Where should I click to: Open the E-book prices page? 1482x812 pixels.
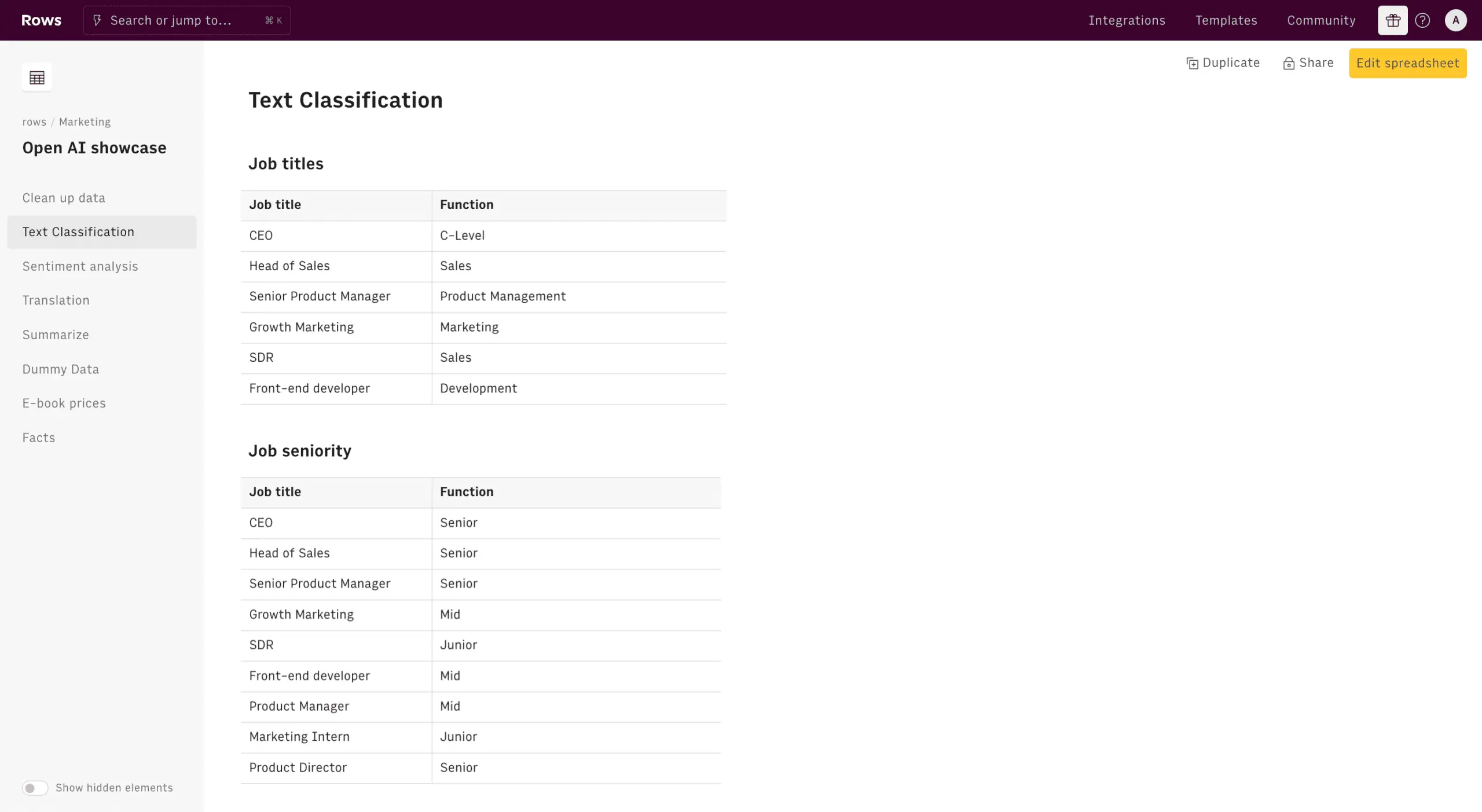pyautogui.click(x=102, y=403)
